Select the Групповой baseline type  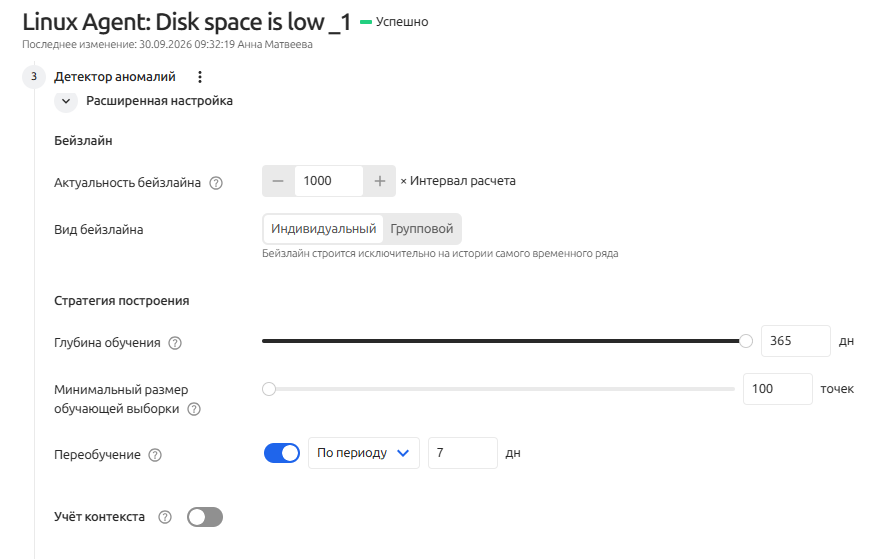tap(422, 229)
